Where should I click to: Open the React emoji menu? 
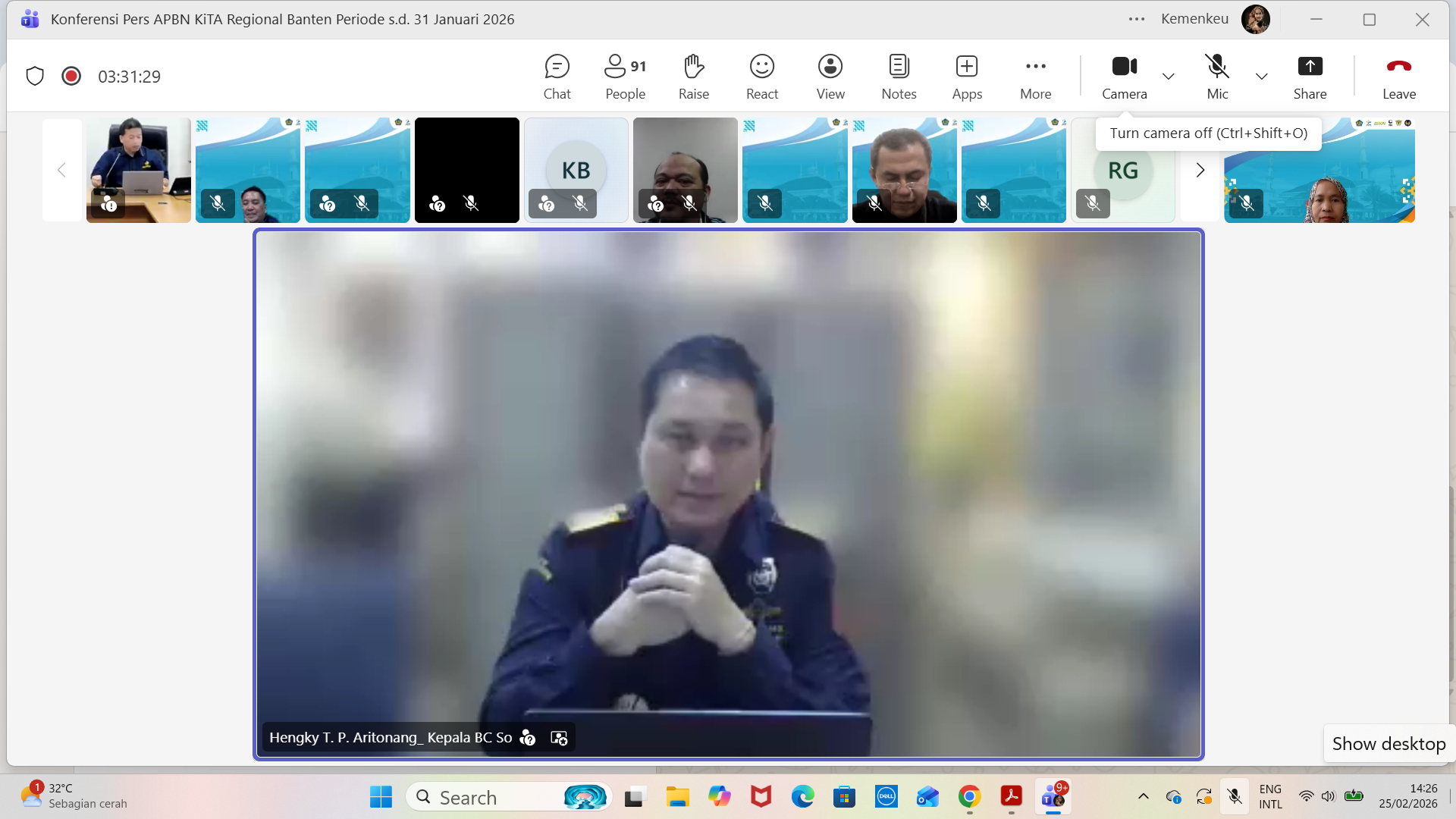coord(761,76)
